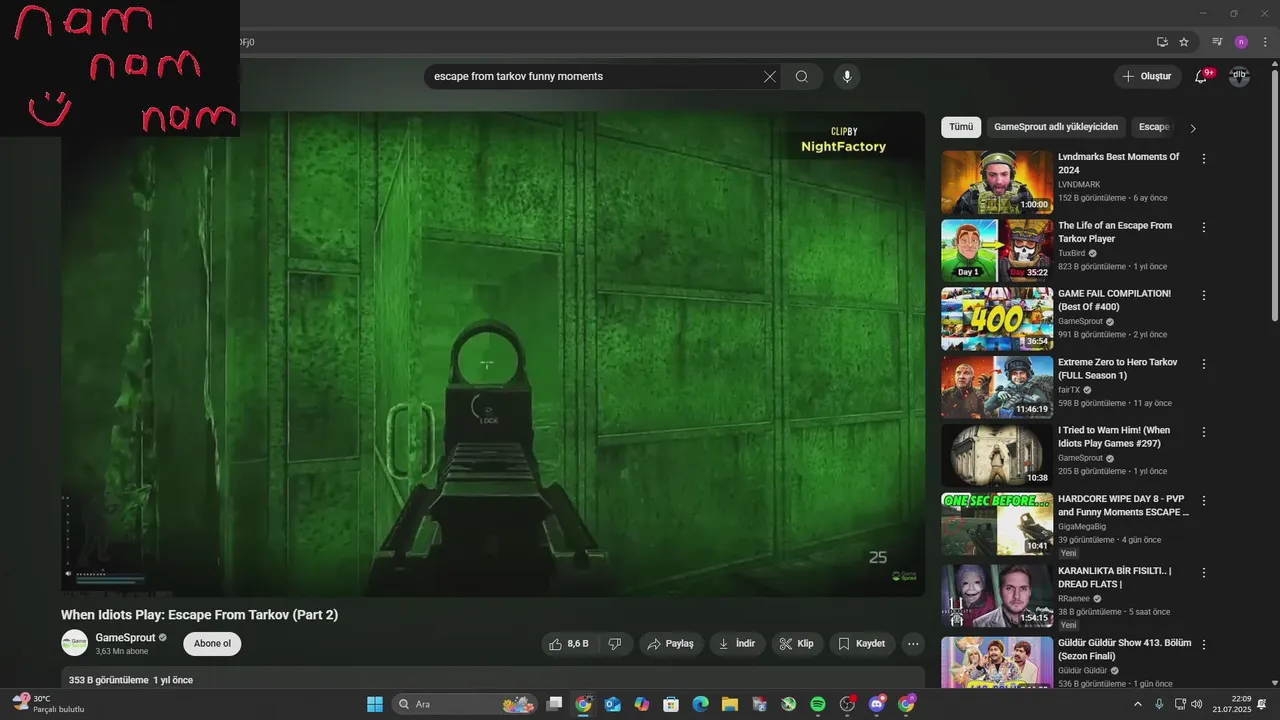1280x720 pixels.
Task: Open KARANLIKTA BİR FISILTI thumbnail
Action: point(997,596)
